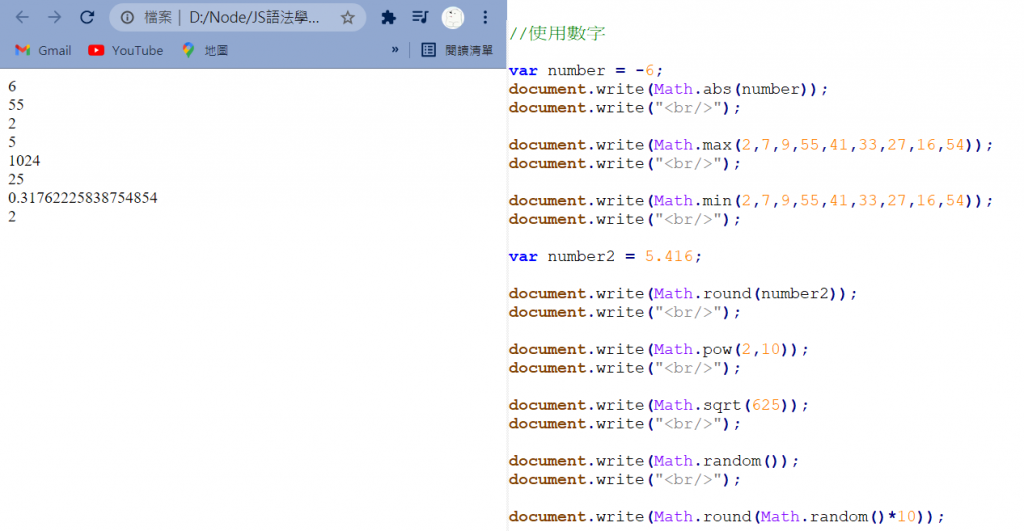This screenshot has height=531, width=1024.
Task: Open the 閱讀清單 reading list
Action: [457, 50]
